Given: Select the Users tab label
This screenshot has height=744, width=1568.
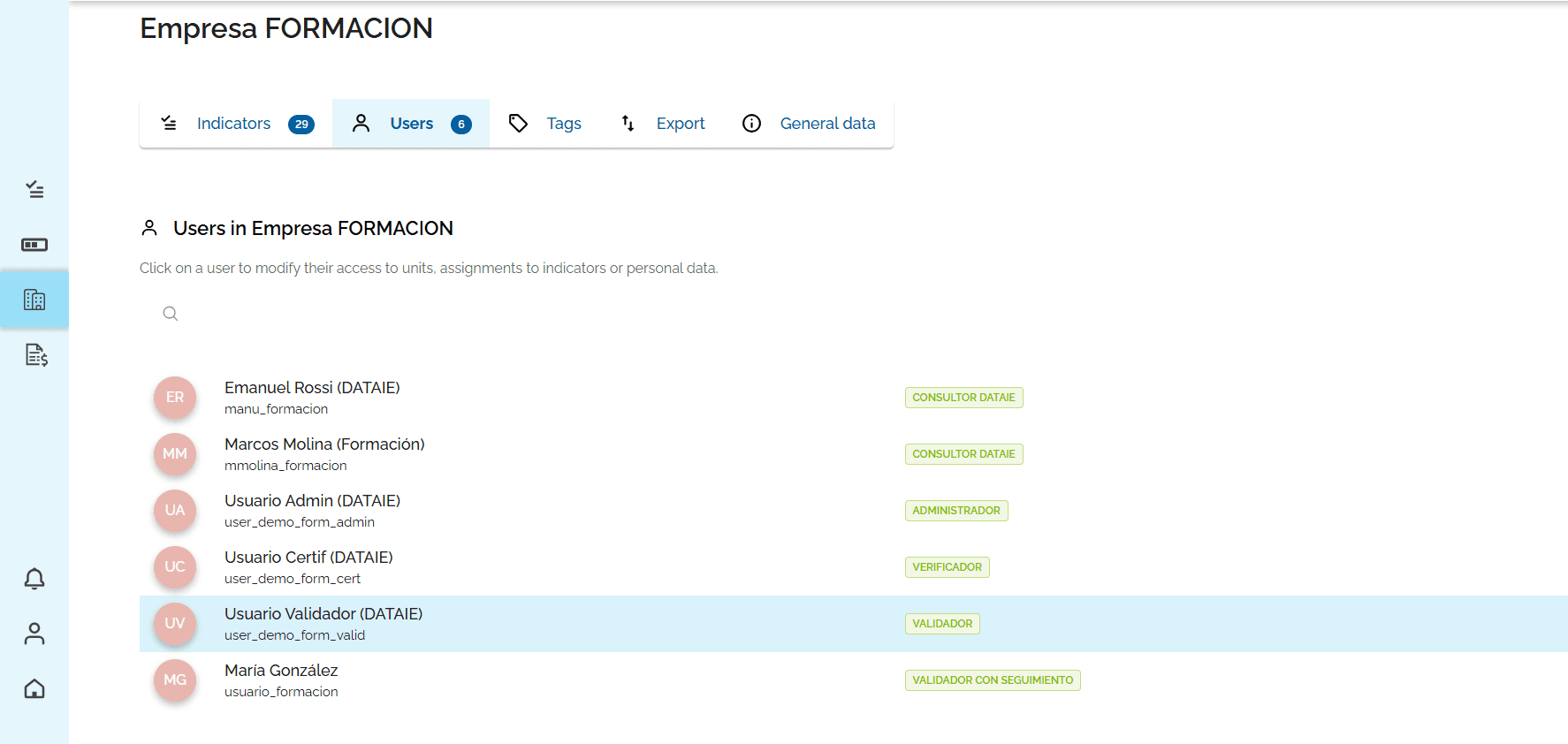Looking at the screenshot, I should pyautogui.click(x=412, y=124).
